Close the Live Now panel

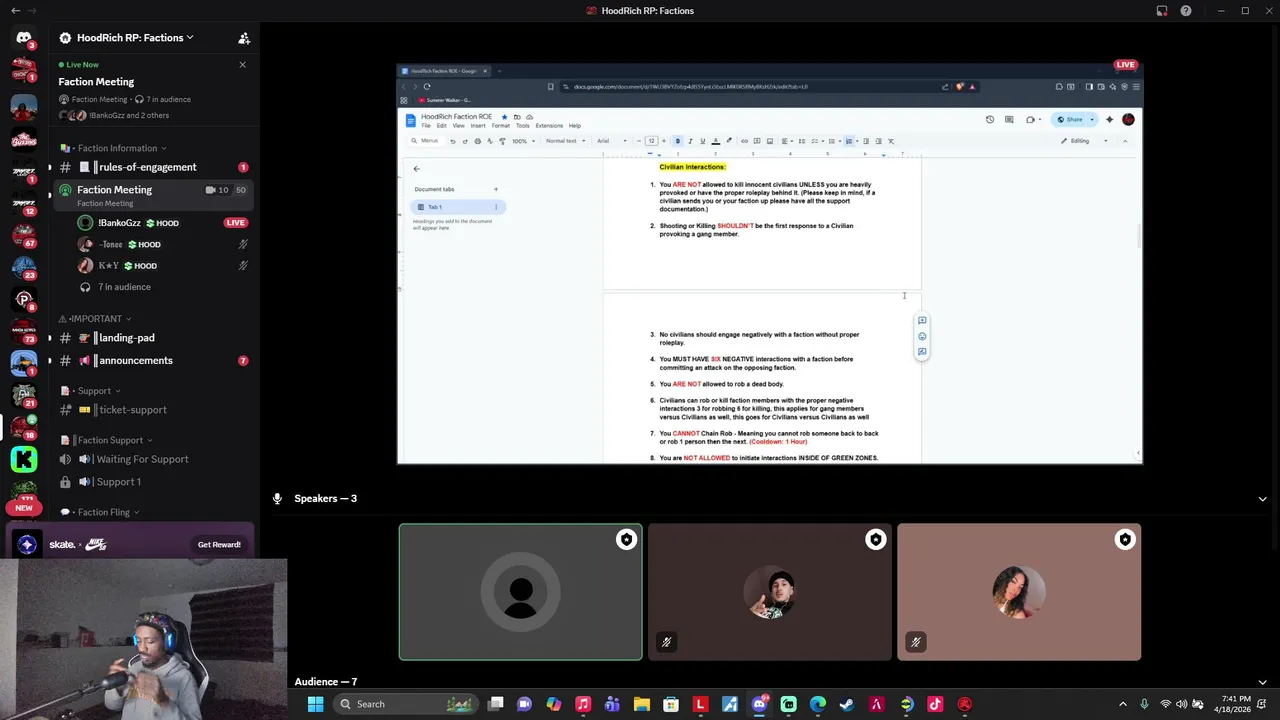point(242,65)
